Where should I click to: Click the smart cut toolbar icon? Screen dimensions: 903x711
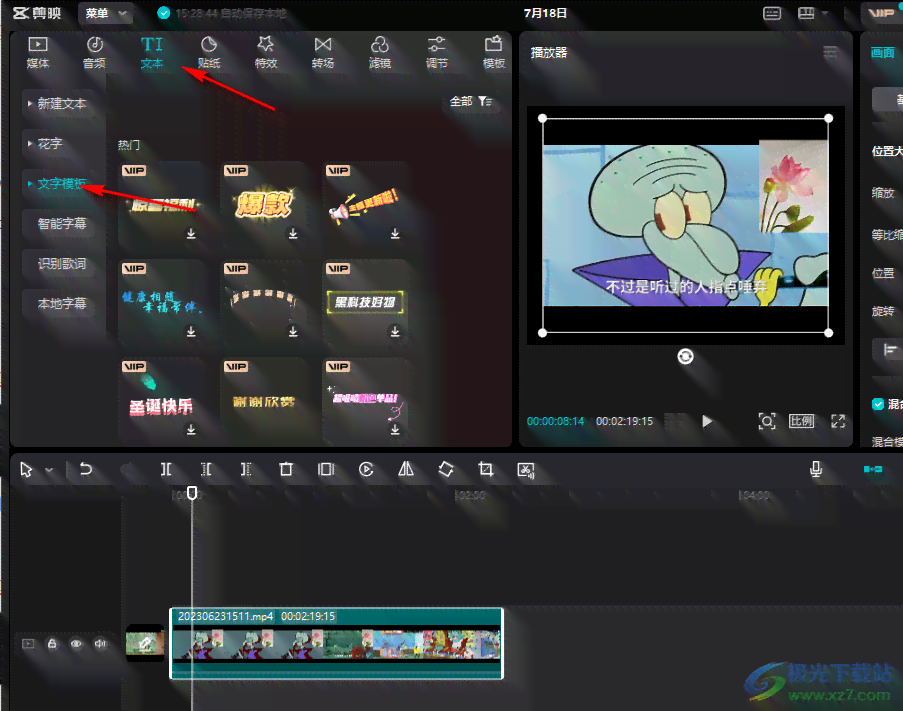point(526,470)
